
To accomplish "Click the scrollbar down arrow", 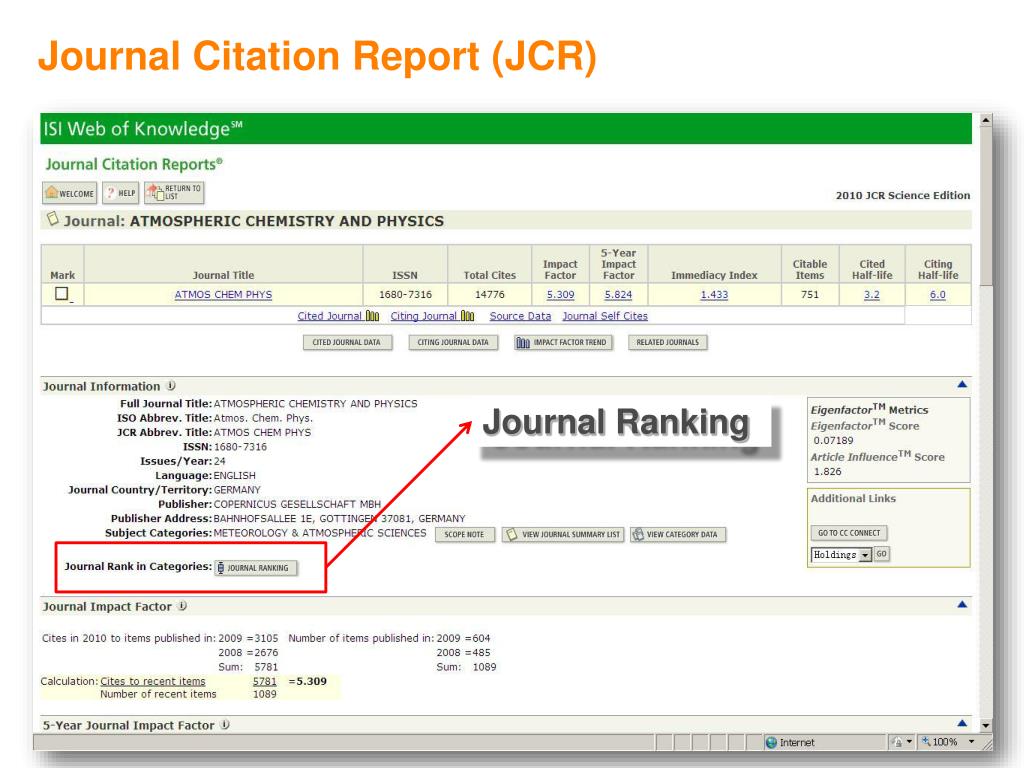I will click(x=986, y=725).
